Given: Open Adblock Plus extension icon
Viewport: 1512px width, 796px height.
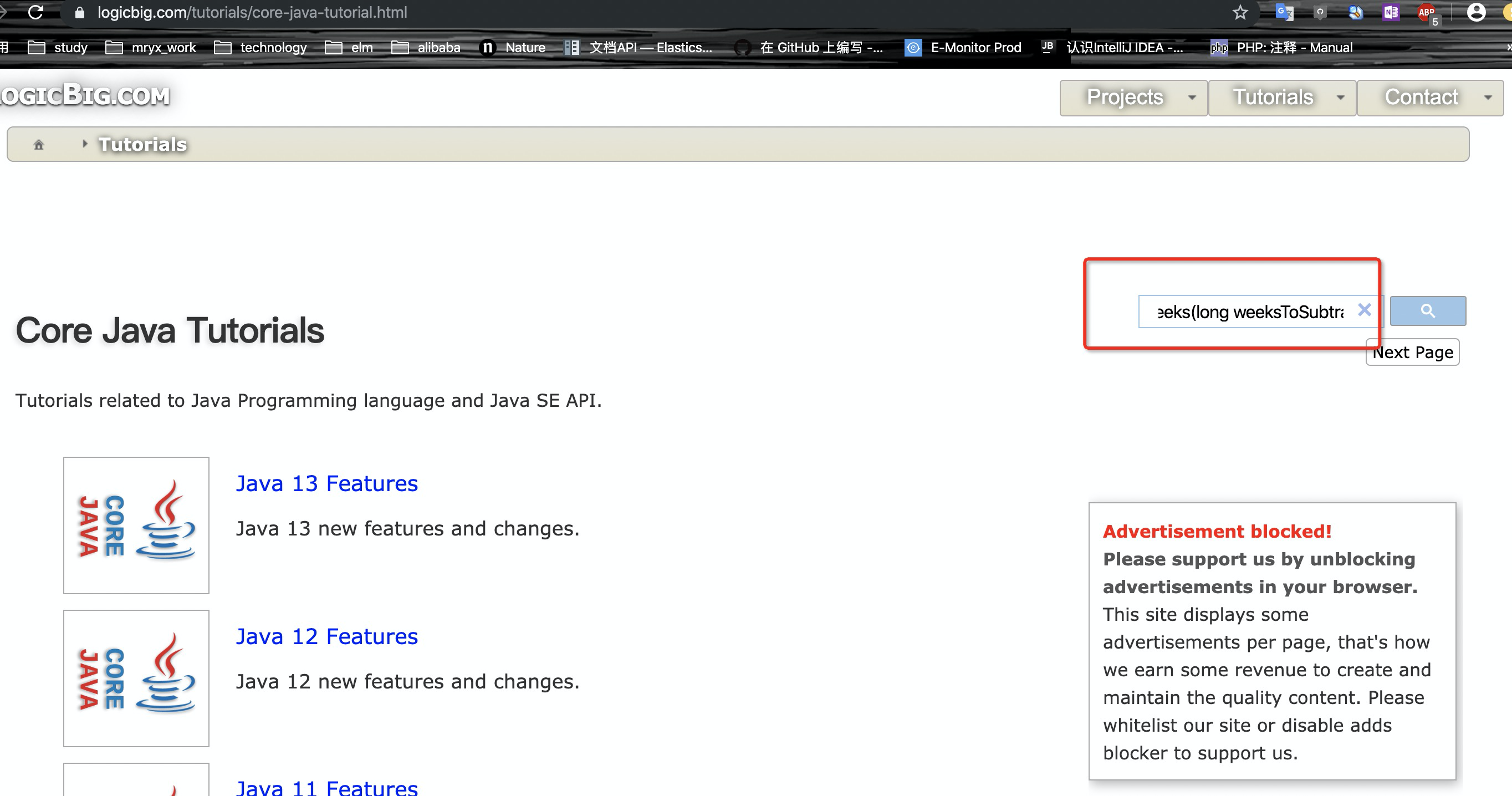Looking at the screenshot, I should [x=1426, y=12].
